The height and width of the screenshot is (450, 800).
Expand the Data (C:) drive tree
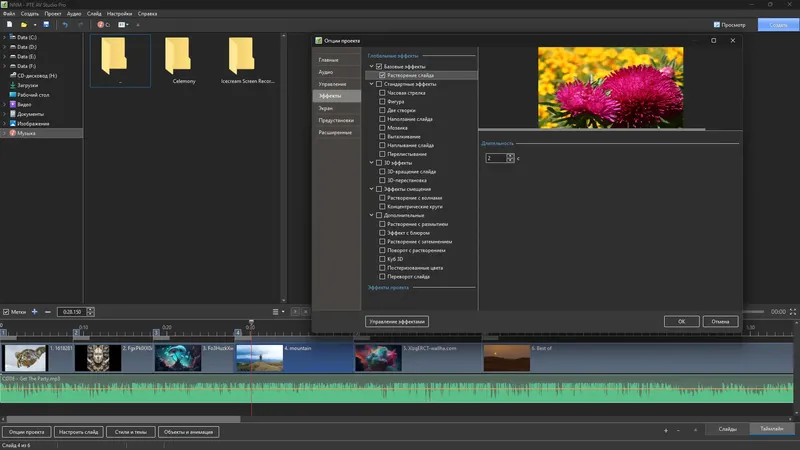[x=4, y=37]
